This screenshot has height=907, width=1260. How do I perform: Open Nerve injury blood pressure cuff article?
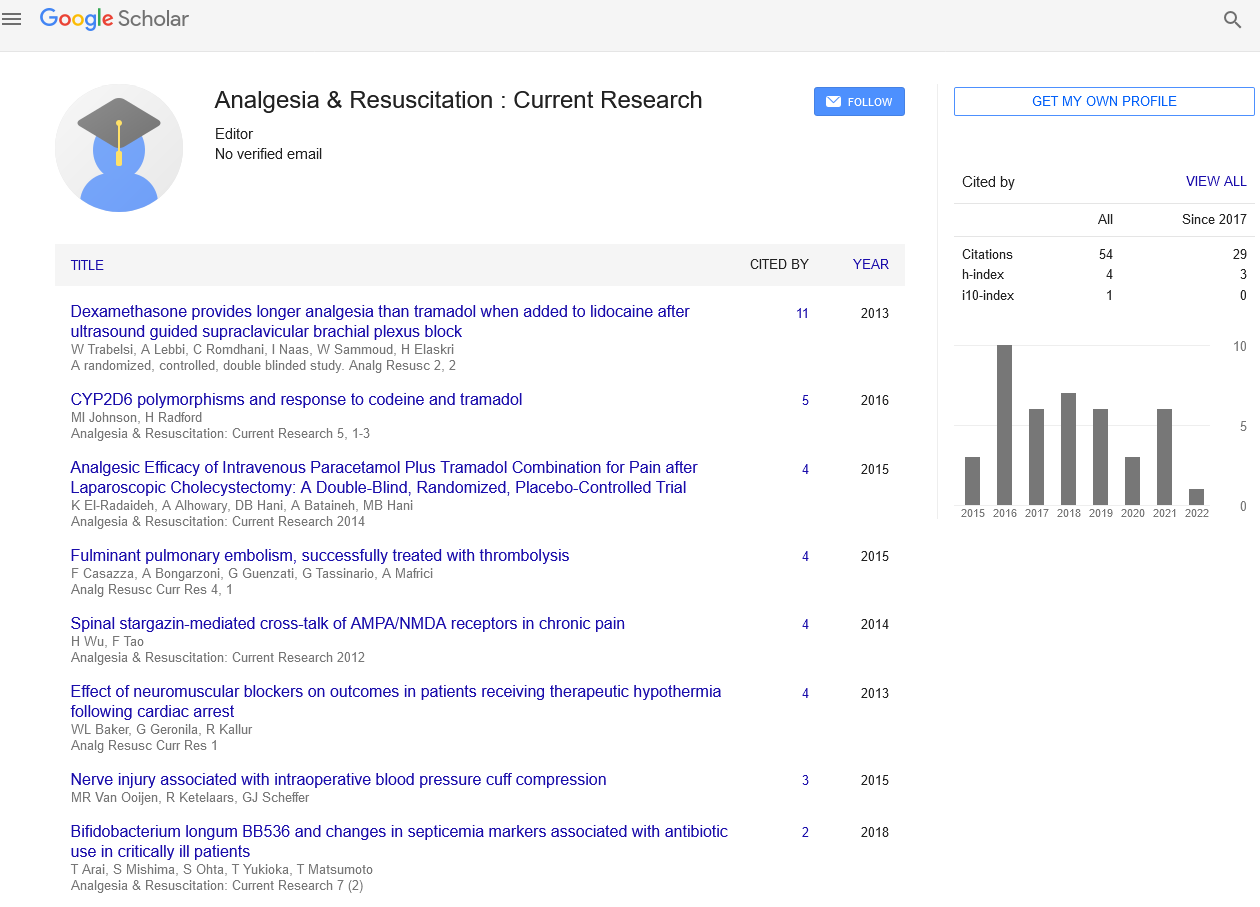click(338, 779)
